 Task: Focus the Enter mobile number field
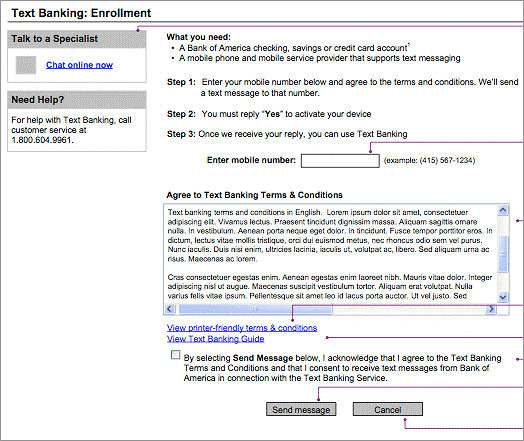coord(340,161)
